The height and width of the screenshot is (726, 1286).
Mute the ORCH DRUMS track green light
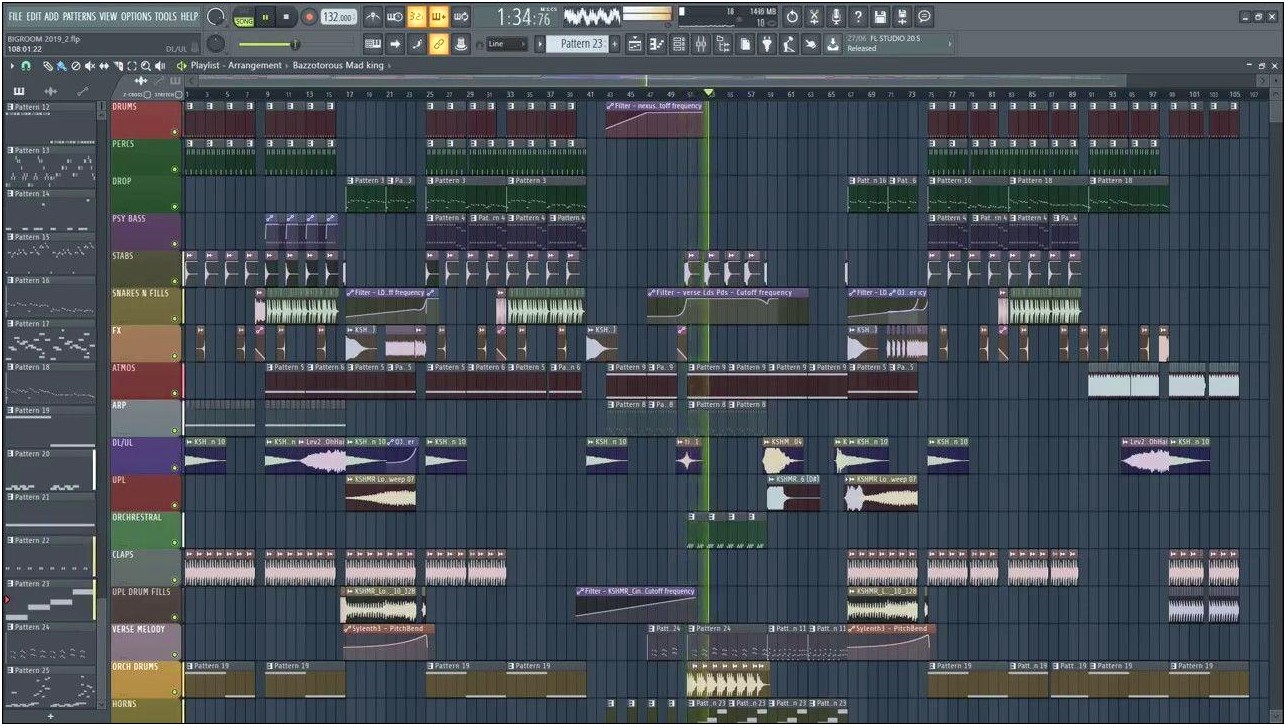[175, 692]
